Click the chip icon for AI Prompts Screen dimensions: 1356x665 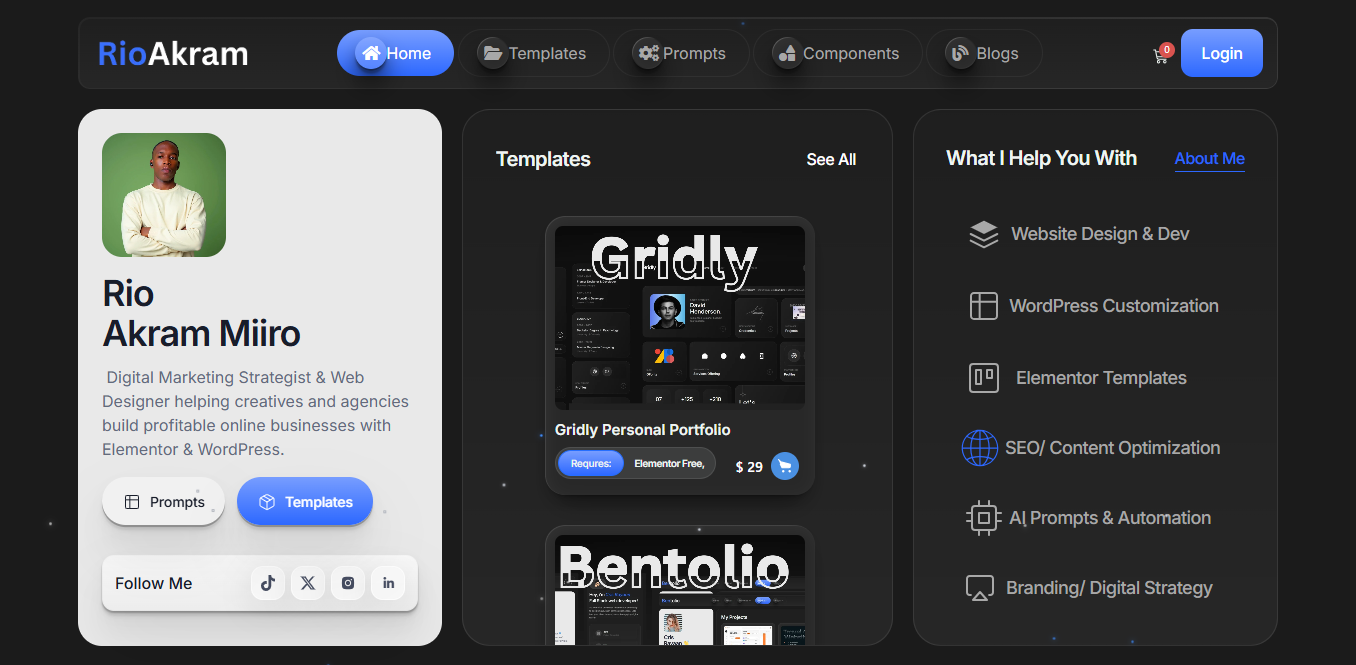point(983,518)
